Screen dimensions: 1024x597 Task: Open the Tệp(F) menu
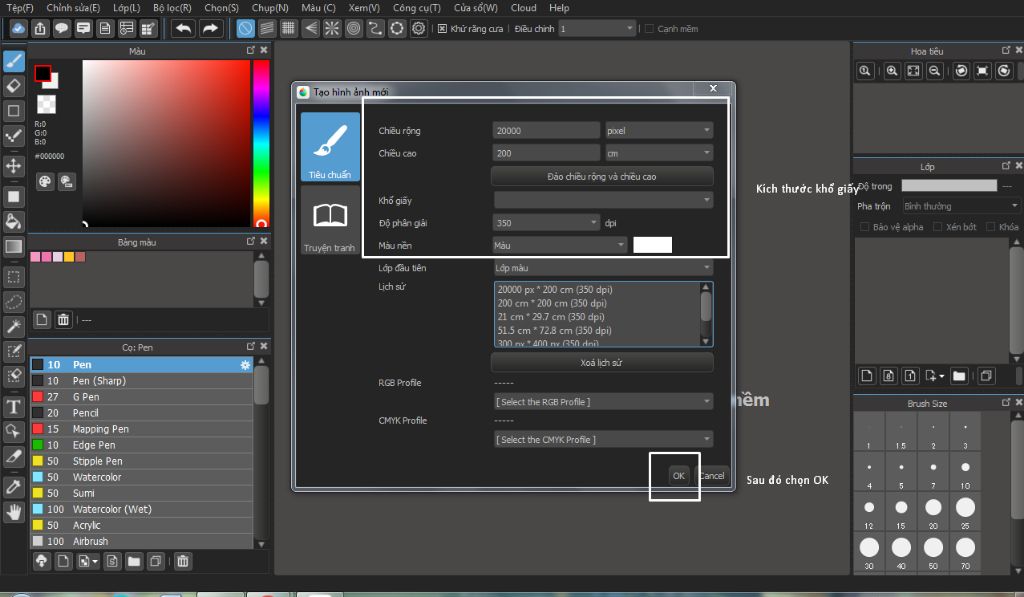[x=20, y=8]
